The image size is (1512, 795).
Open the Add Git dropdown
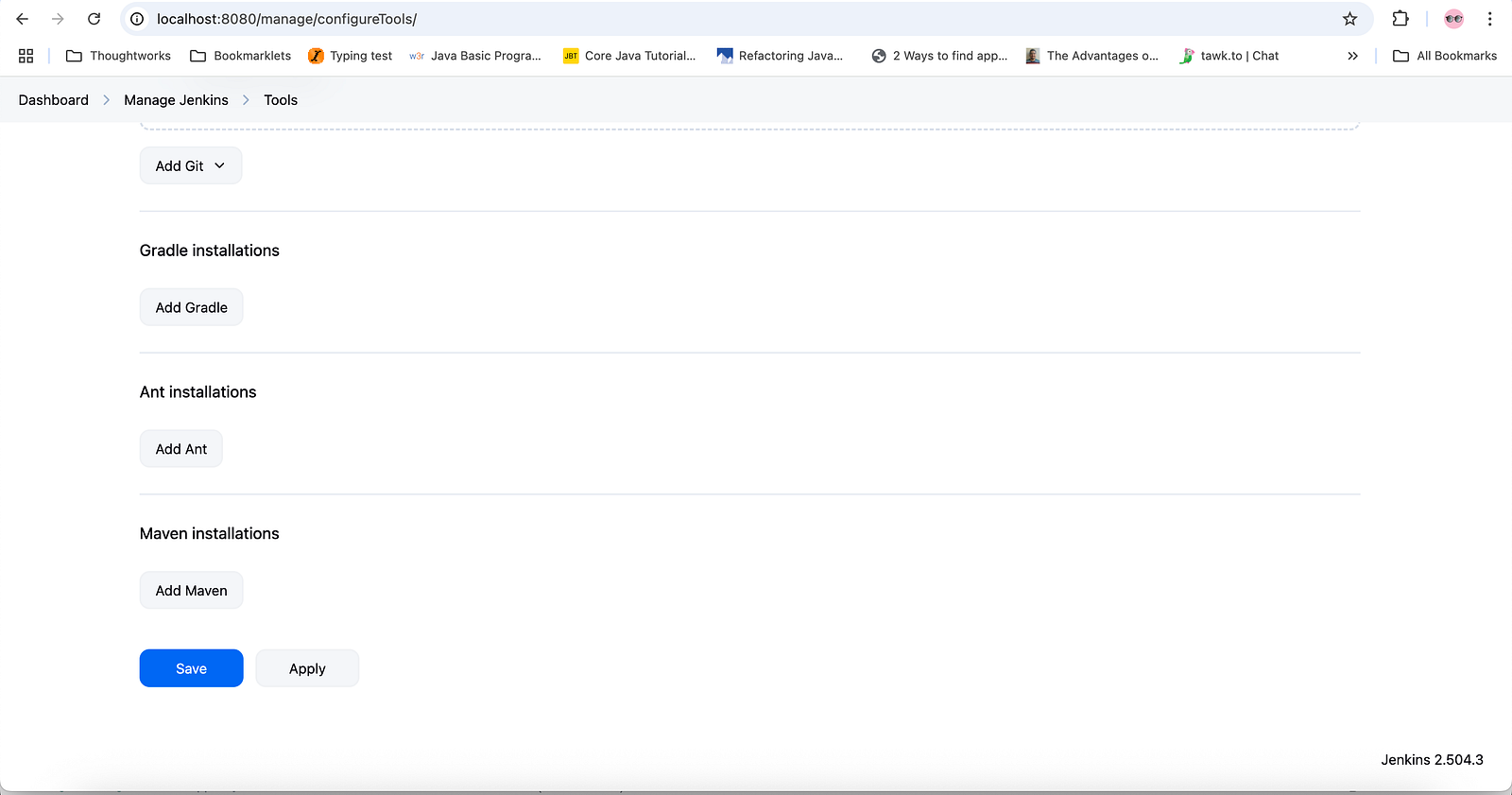[191, 165]
